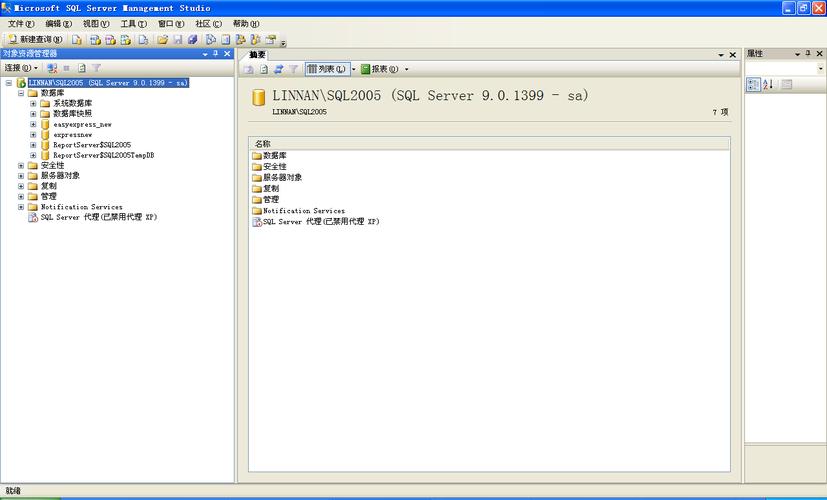Click the Up one level icon in Summary toolbar
Screen dimensions: 827x500
click(x=249, y=69)
